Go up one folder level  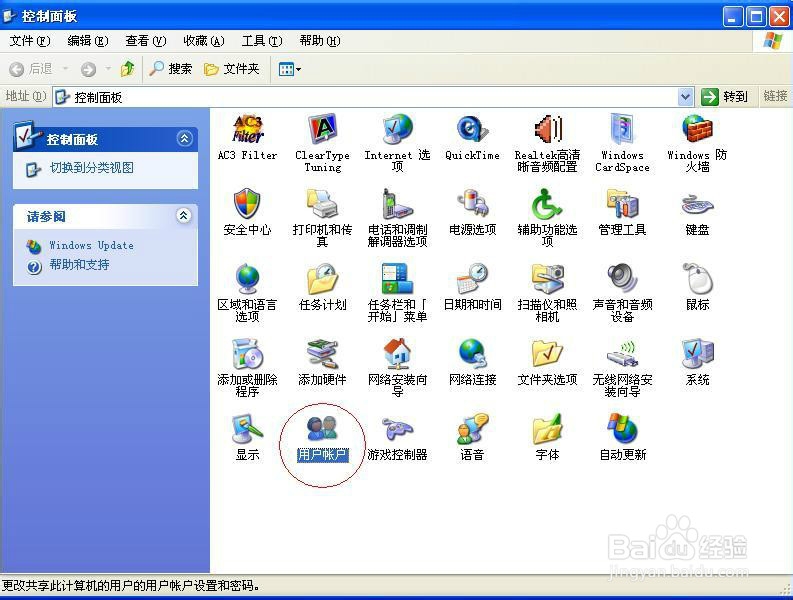[x=127, y=69]
